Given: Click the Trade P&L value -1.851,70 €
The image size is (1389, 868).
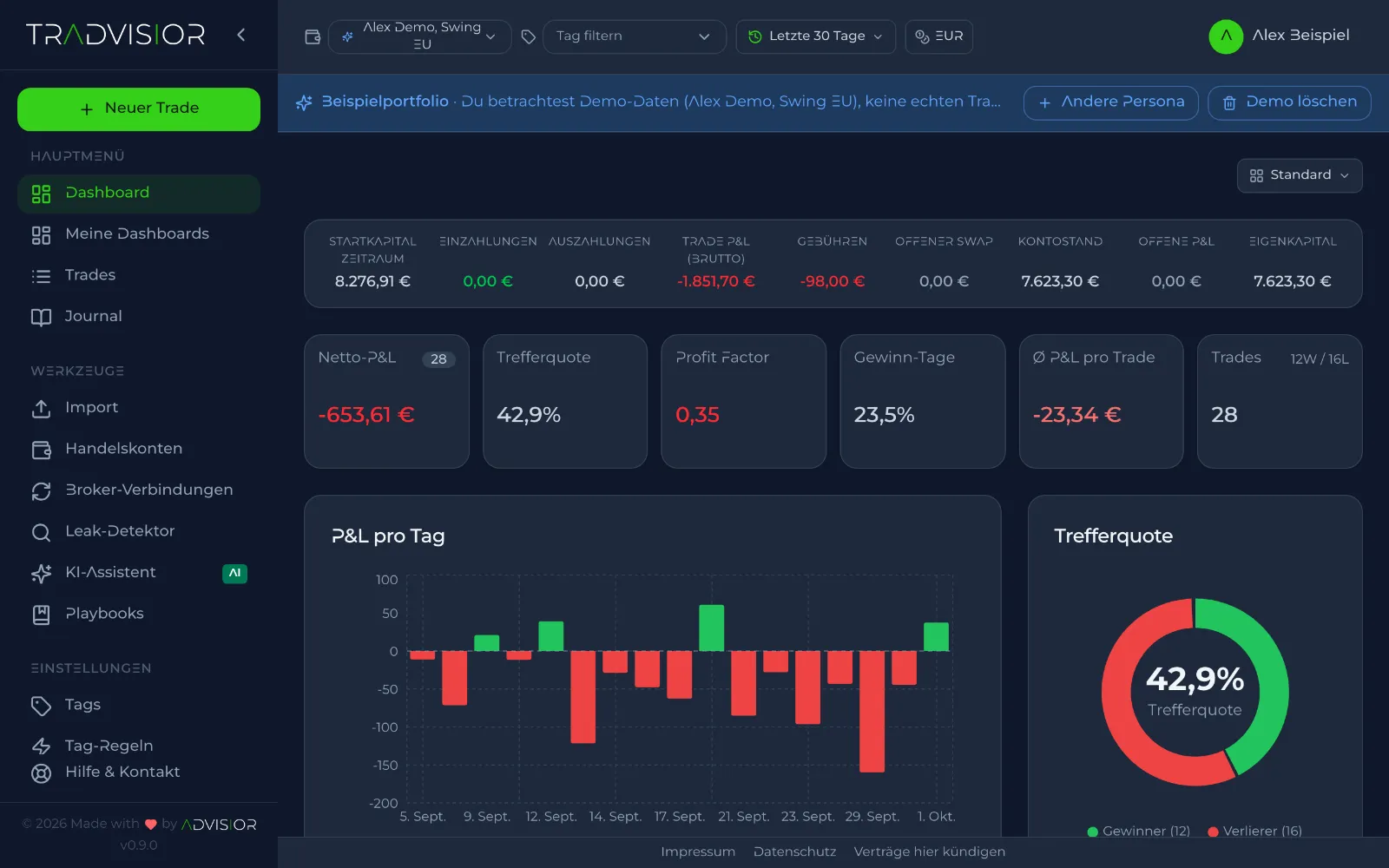Looking at the screenshot, I should [x=715, y=281].
